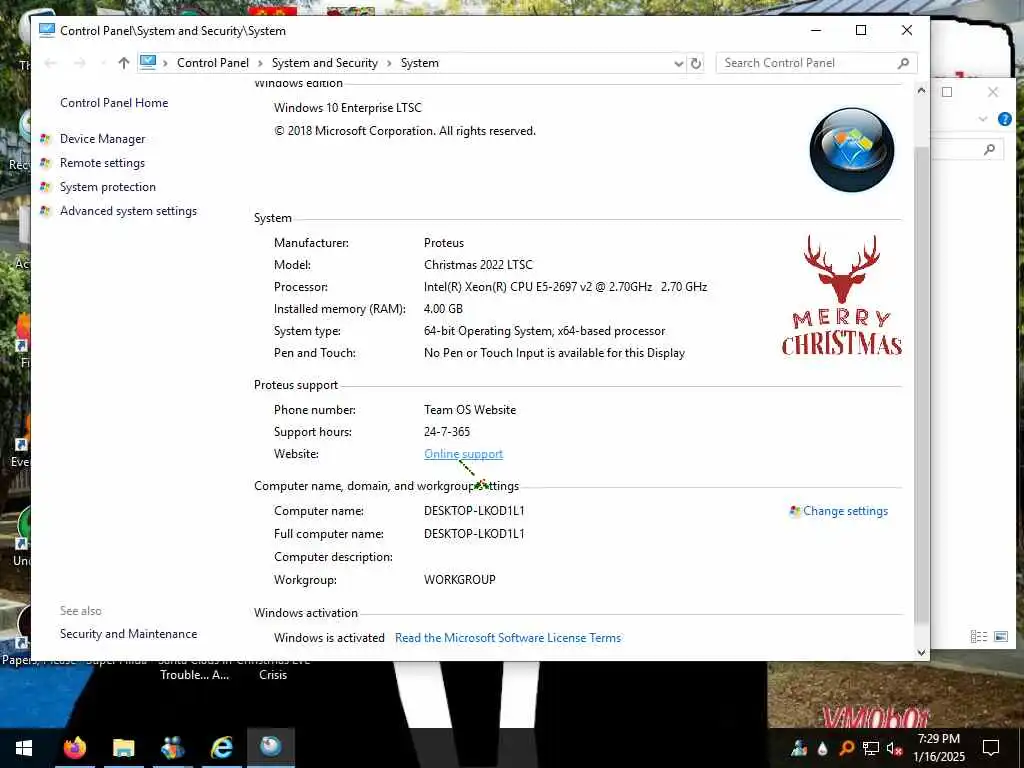Image resolution: width=1024 pixels, height=768 pixels.
Task: Open Security and Maintenance link
Action: (x=129, y=633)
